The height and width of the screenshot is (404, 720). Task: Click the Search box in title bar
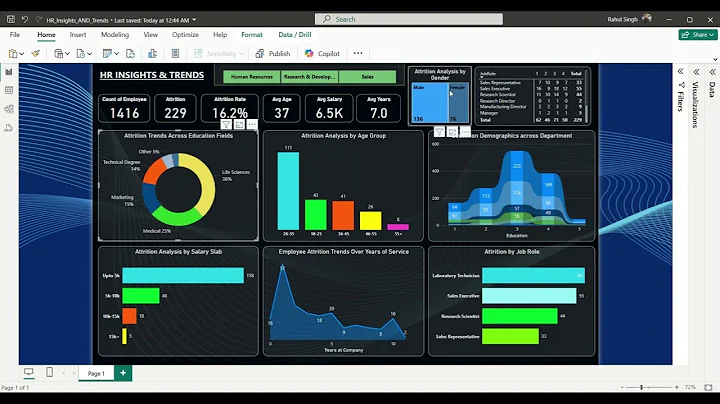[409, 19]
